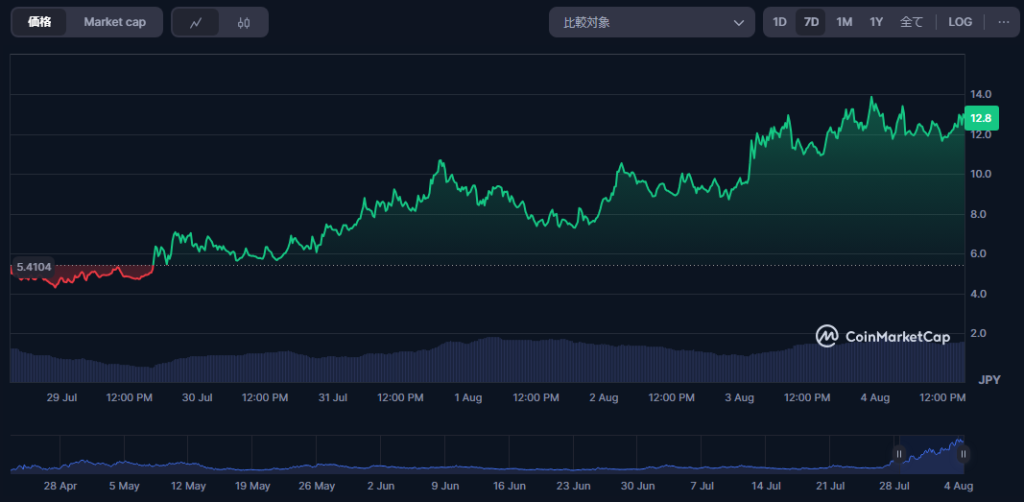Click the 12.8 current price label
1024x502 pixels.
981,118
